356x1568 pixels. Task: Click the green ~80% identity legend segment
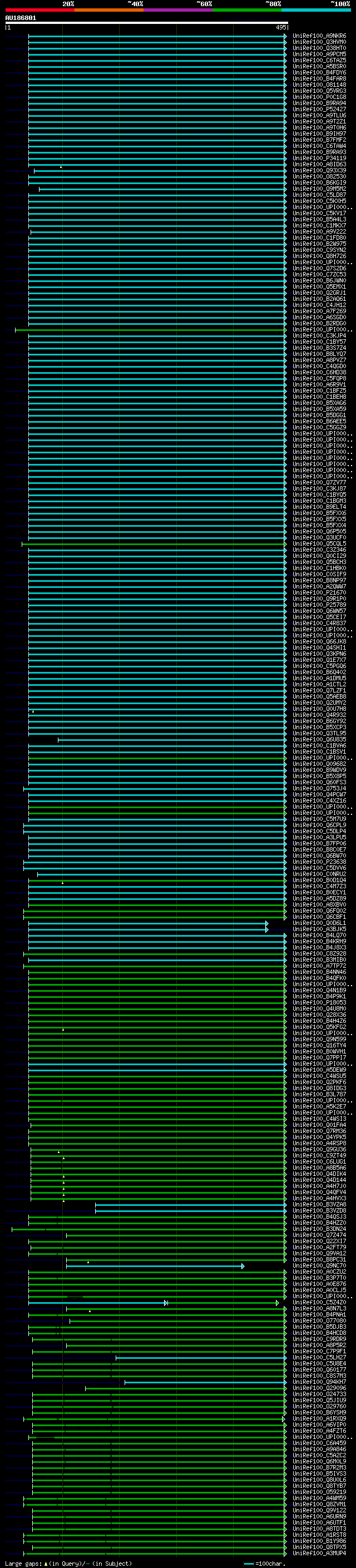pos(247,10)
